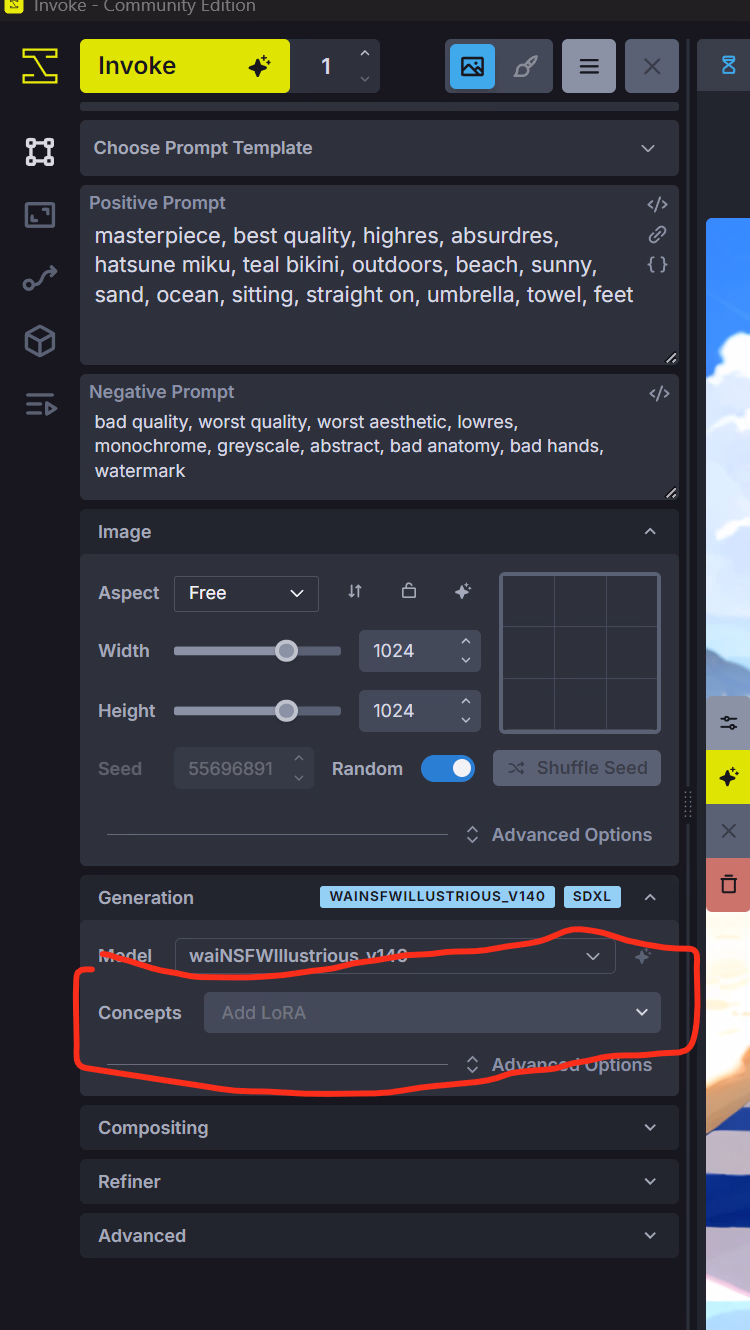Viewport: 750px width, 1330px height.
Task: Click the link icon beside Positive Prompt
Action: [657, 234]
